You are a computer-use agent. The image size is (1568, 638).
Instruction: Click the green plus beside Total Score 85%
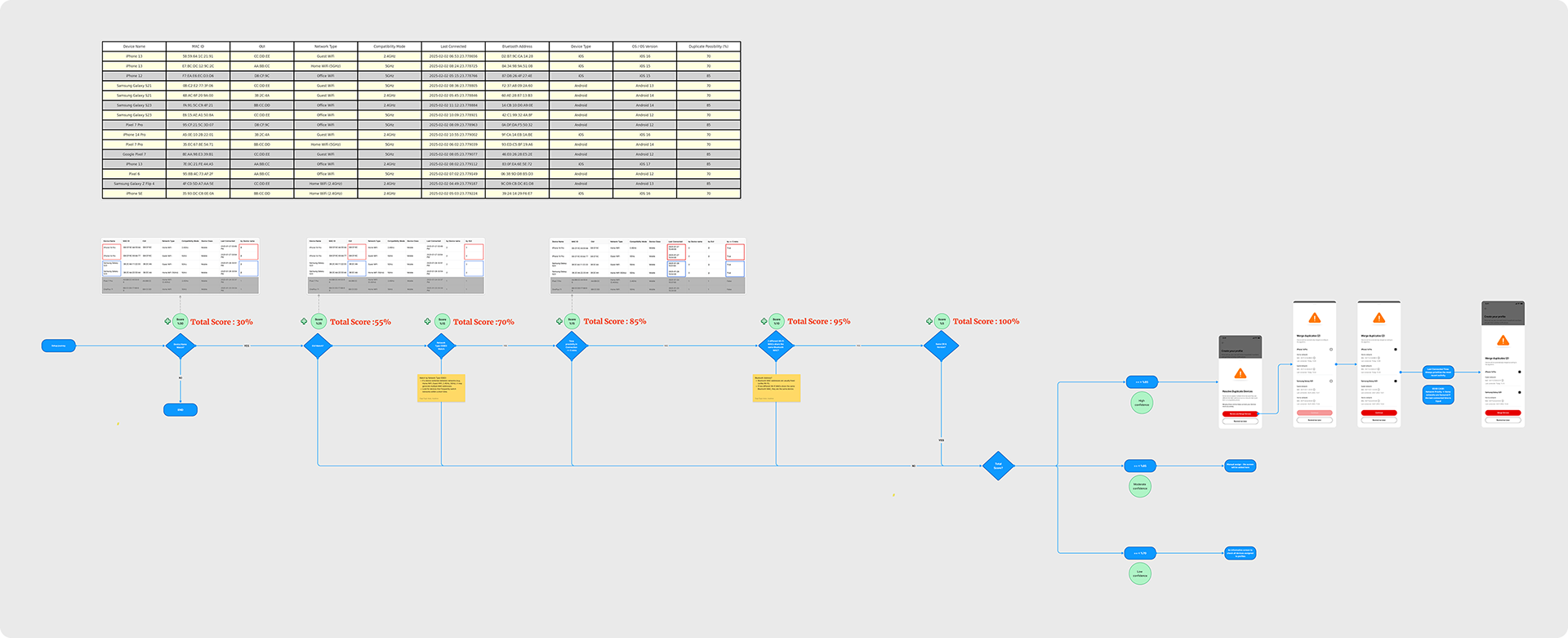tap(559, 321)
